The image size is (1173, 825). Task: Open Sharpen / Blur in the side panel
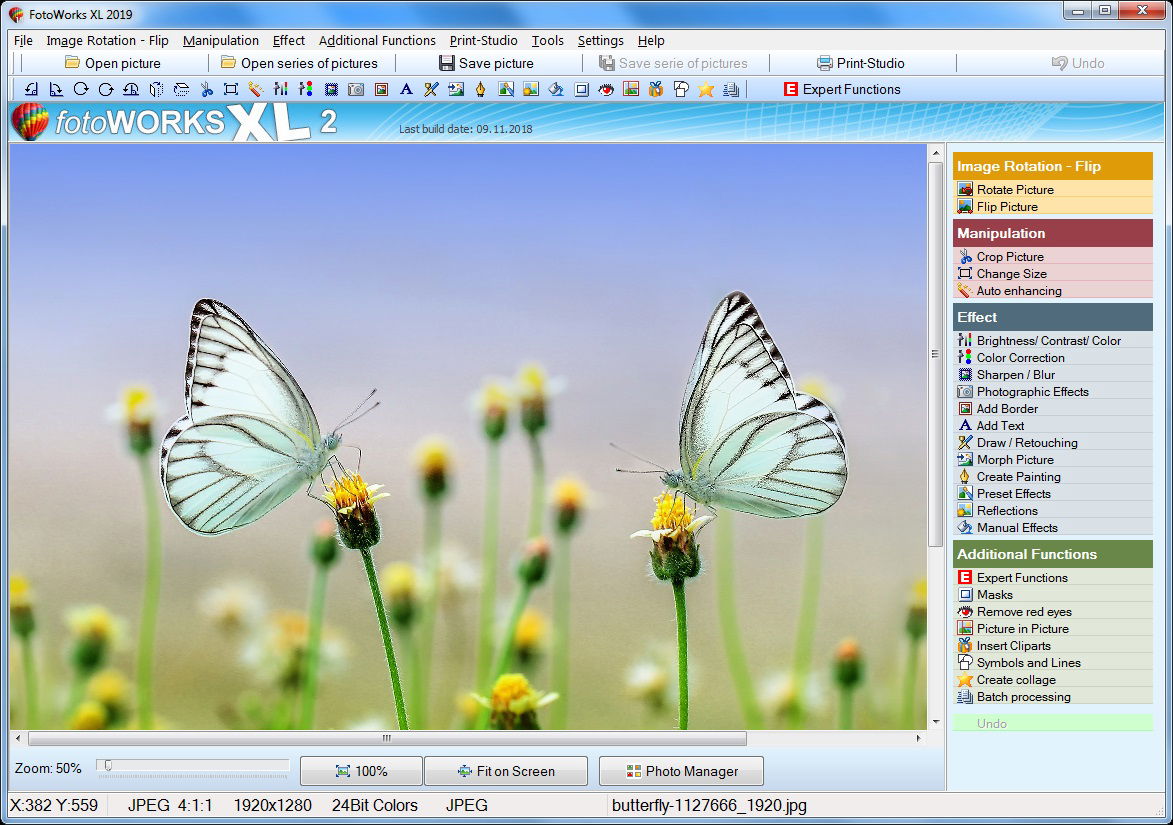1053,375
